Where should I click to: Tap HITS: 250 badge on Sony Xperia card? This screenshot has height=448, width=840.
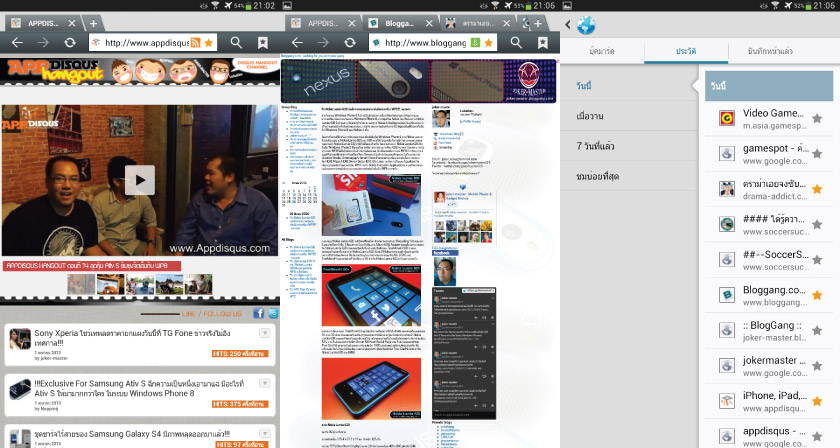click(239, 354)
